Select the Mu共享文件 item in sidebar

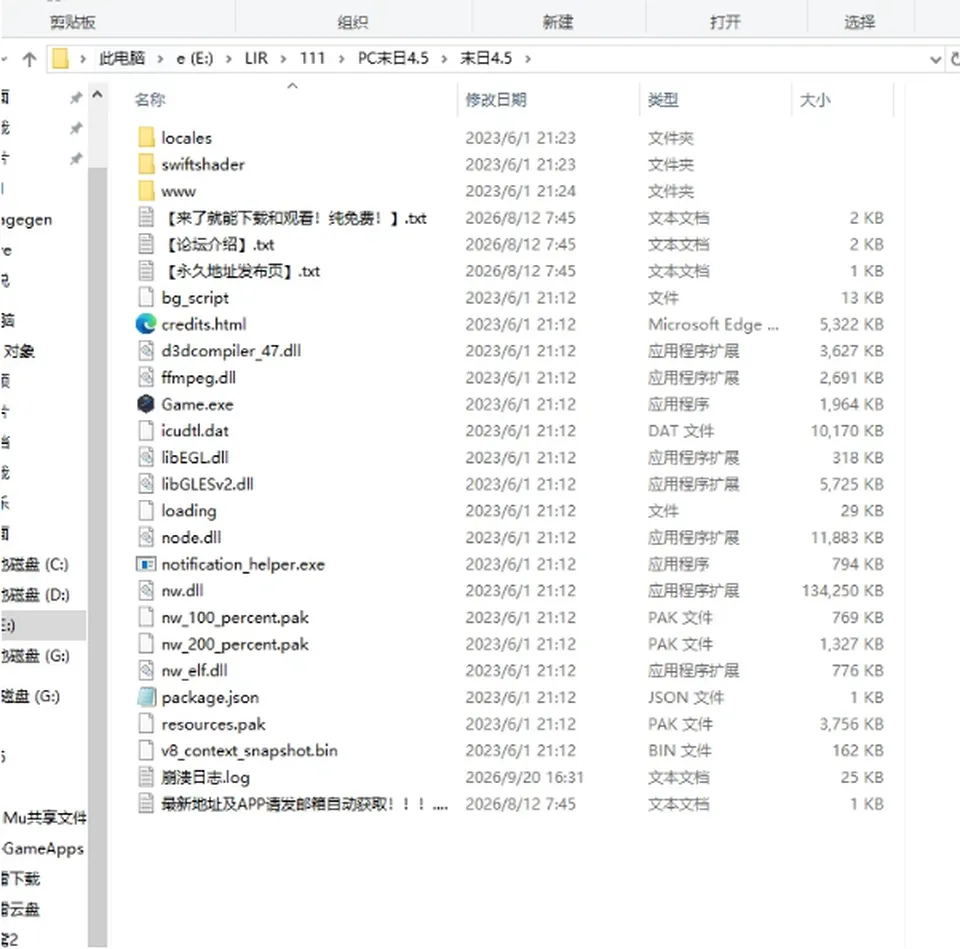[x=44, y=818]
